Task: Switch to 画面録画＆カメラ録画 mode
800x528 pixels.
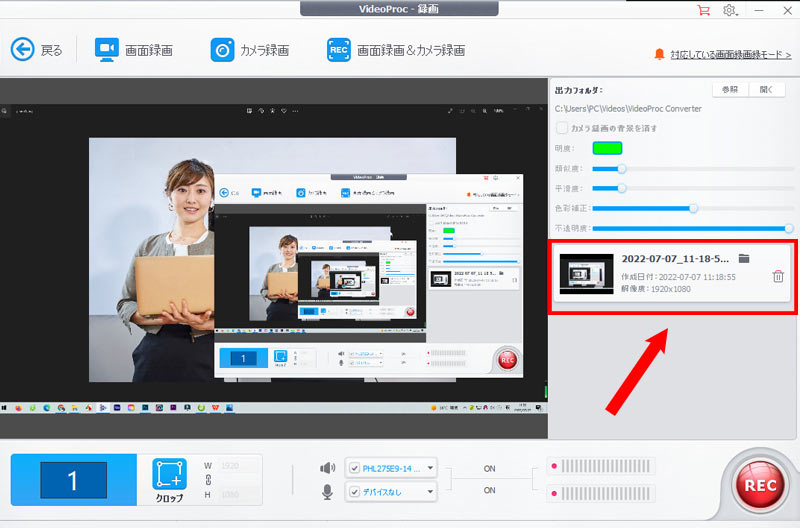Action: pyautogui.click(x=396, y=49)
